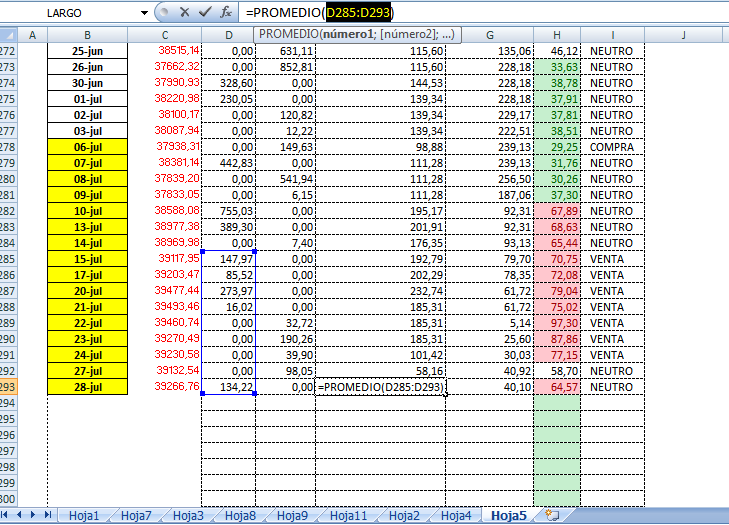The image size is (729, 525).
Task: Click the COMPRA cell in column I
Action: (612, 146)
